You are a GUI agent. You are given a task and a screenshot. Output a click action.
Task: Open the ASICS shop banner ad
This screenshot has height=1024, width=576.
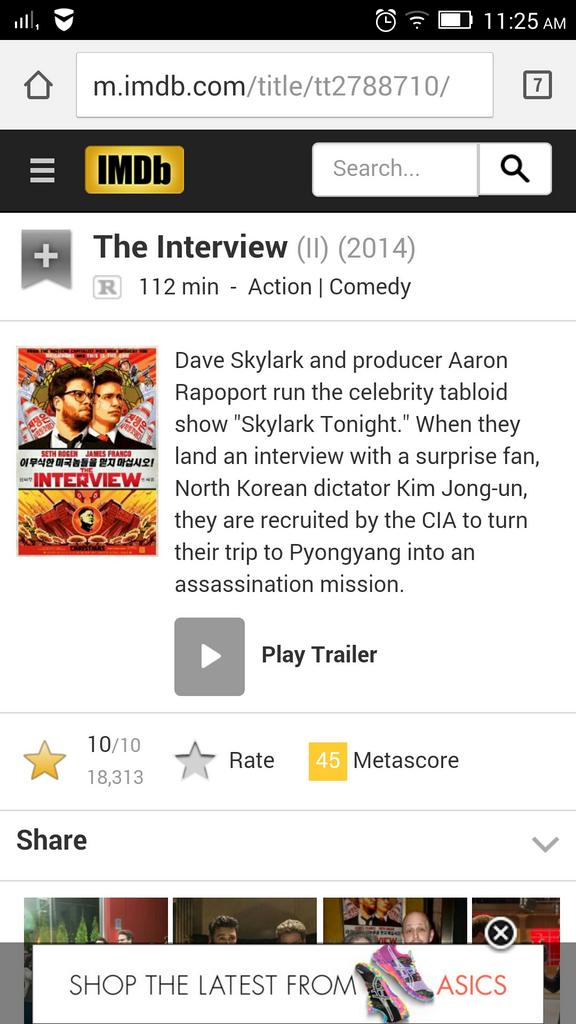point(288,984)
